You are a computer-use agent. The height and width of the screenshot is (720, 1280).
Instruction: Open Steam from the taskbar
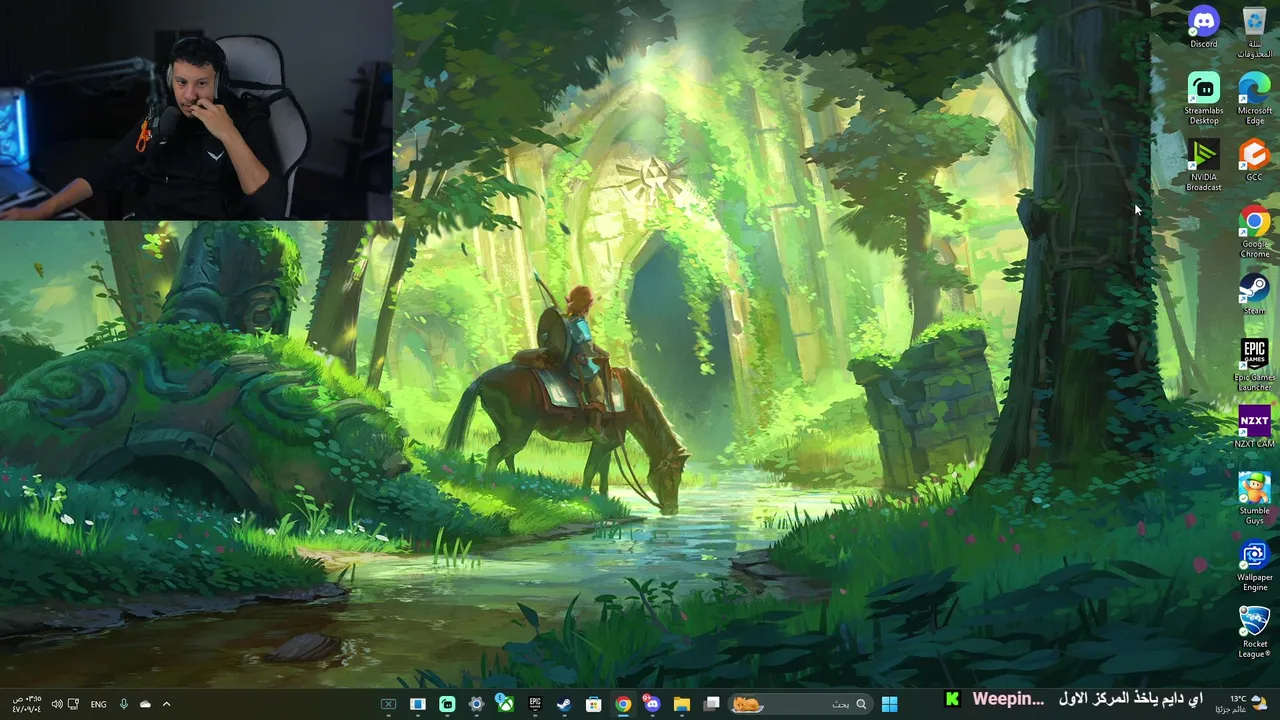pyautogui.click(x=564, y=704)
